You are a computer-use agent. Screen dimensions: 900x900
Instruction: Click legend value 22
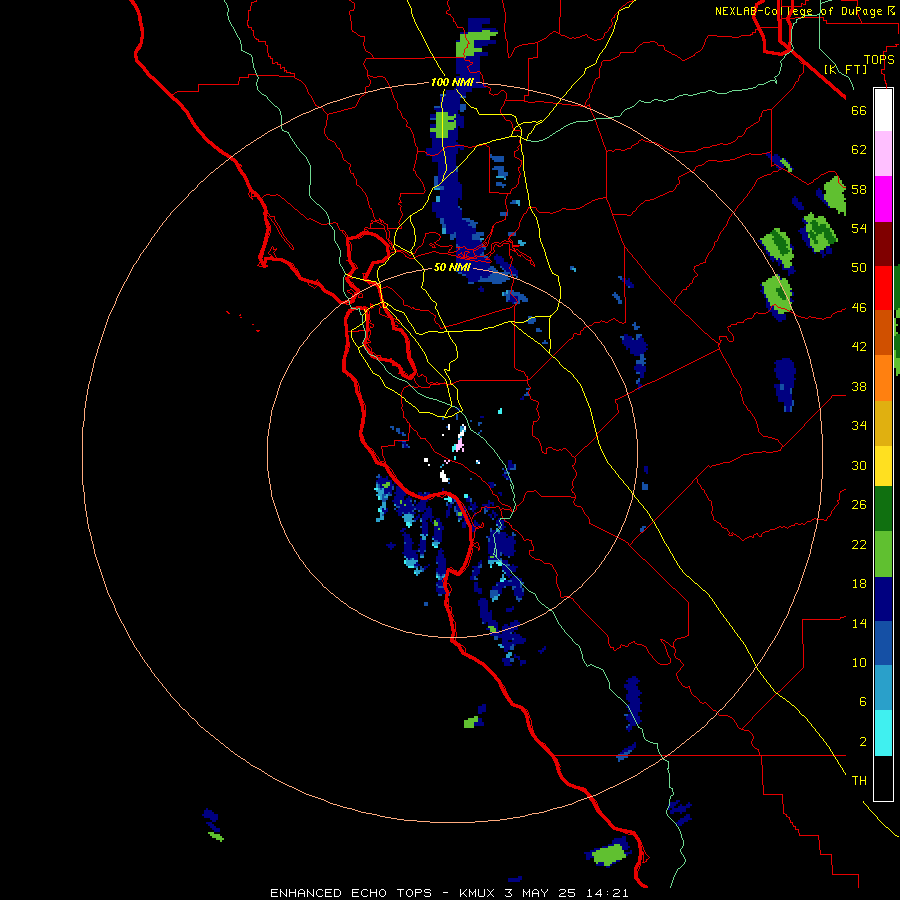(859, 544)
